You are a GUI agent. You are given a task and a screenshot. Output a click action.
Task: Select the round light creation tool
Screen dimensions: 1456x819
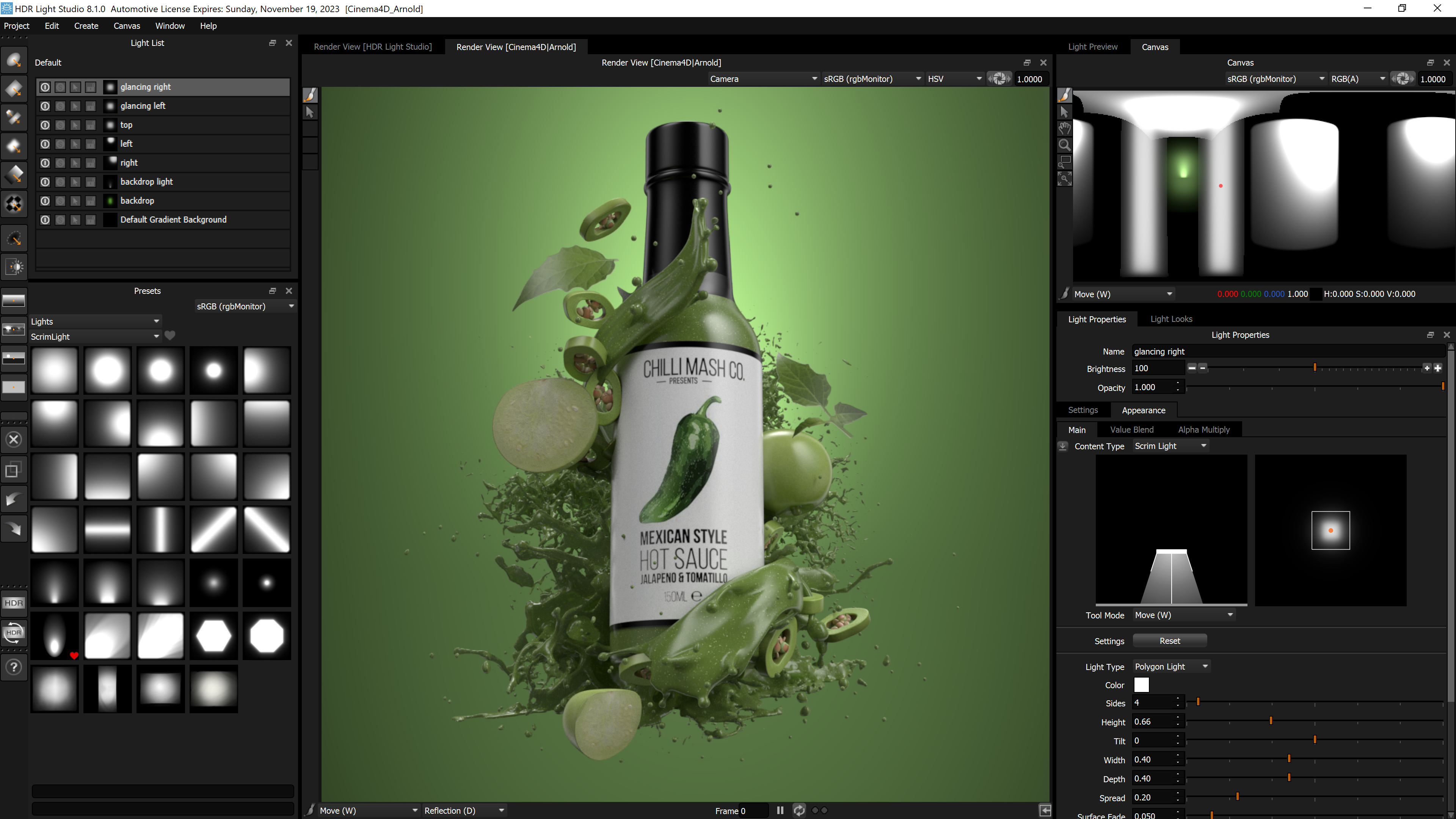coord(14,61)
